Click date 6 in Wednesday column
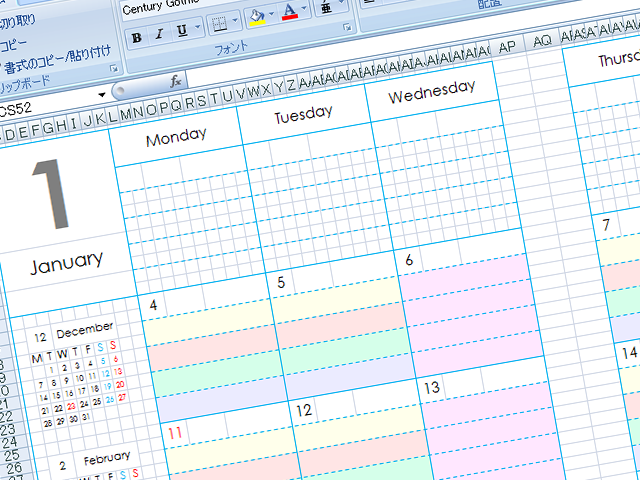 coord(409,260)
